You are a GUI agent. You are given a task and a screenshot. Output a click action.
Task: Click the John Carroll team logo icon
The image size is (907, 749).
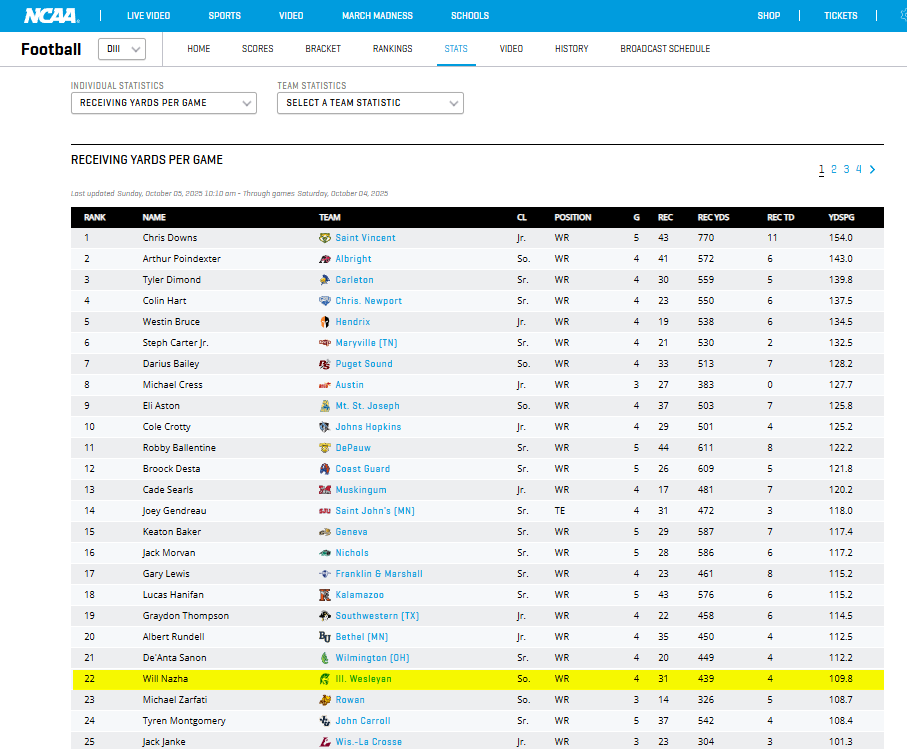[x=325, y=721]
